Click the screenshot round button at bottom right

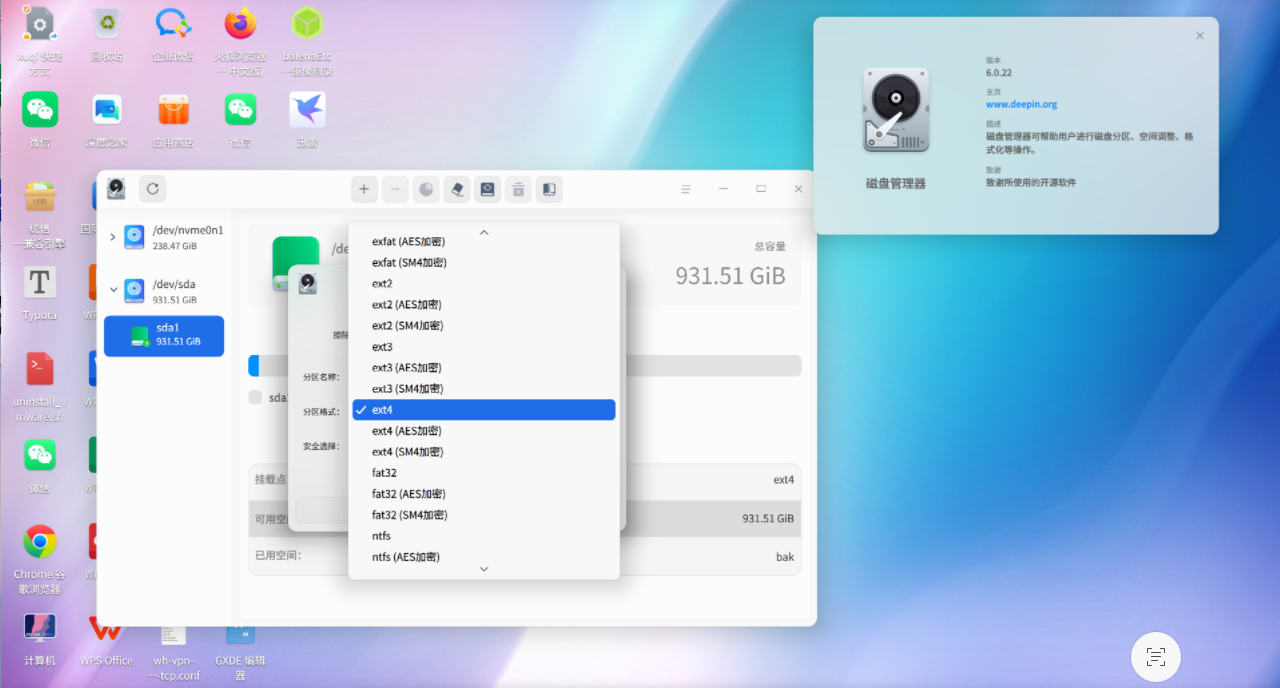point(1156,656)
